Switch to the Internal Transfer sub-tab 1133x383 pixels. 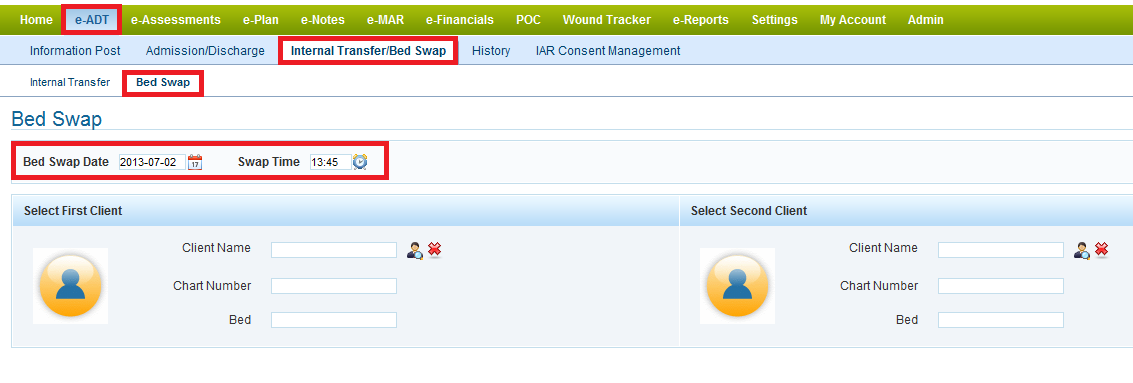[70, 82]
